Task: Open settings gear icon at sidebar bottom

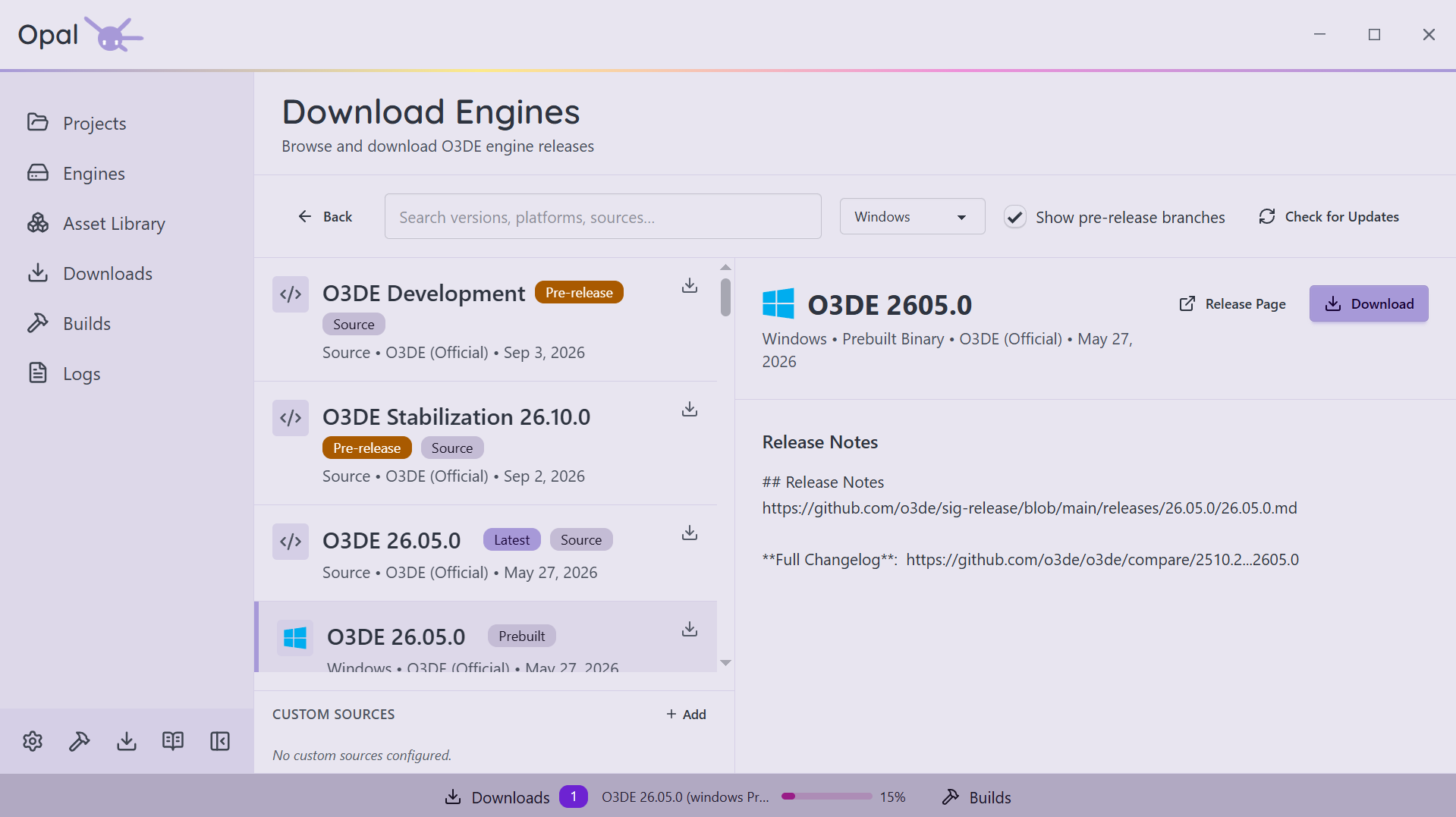Action: pyautogui.click(x=33, y=741)
